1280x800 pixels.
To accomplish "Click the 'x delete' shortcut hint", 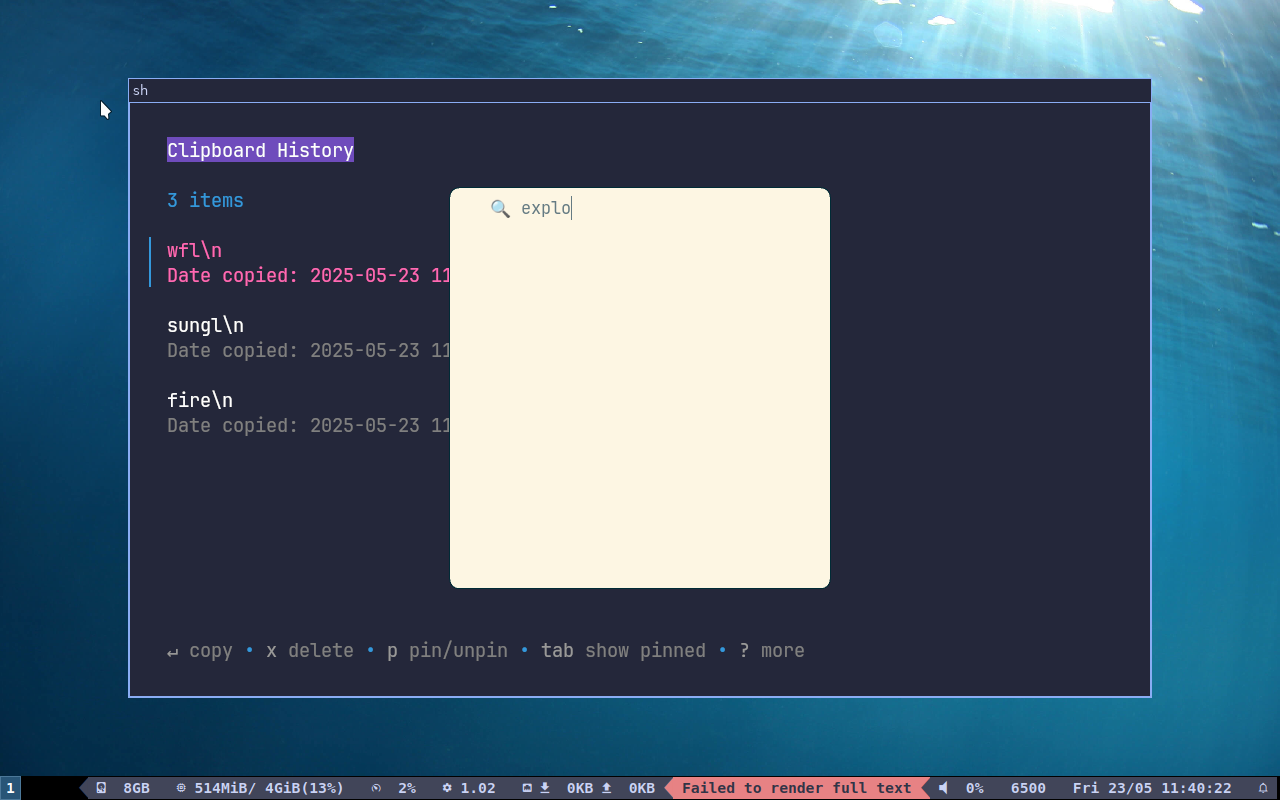I will pos(310,651).
